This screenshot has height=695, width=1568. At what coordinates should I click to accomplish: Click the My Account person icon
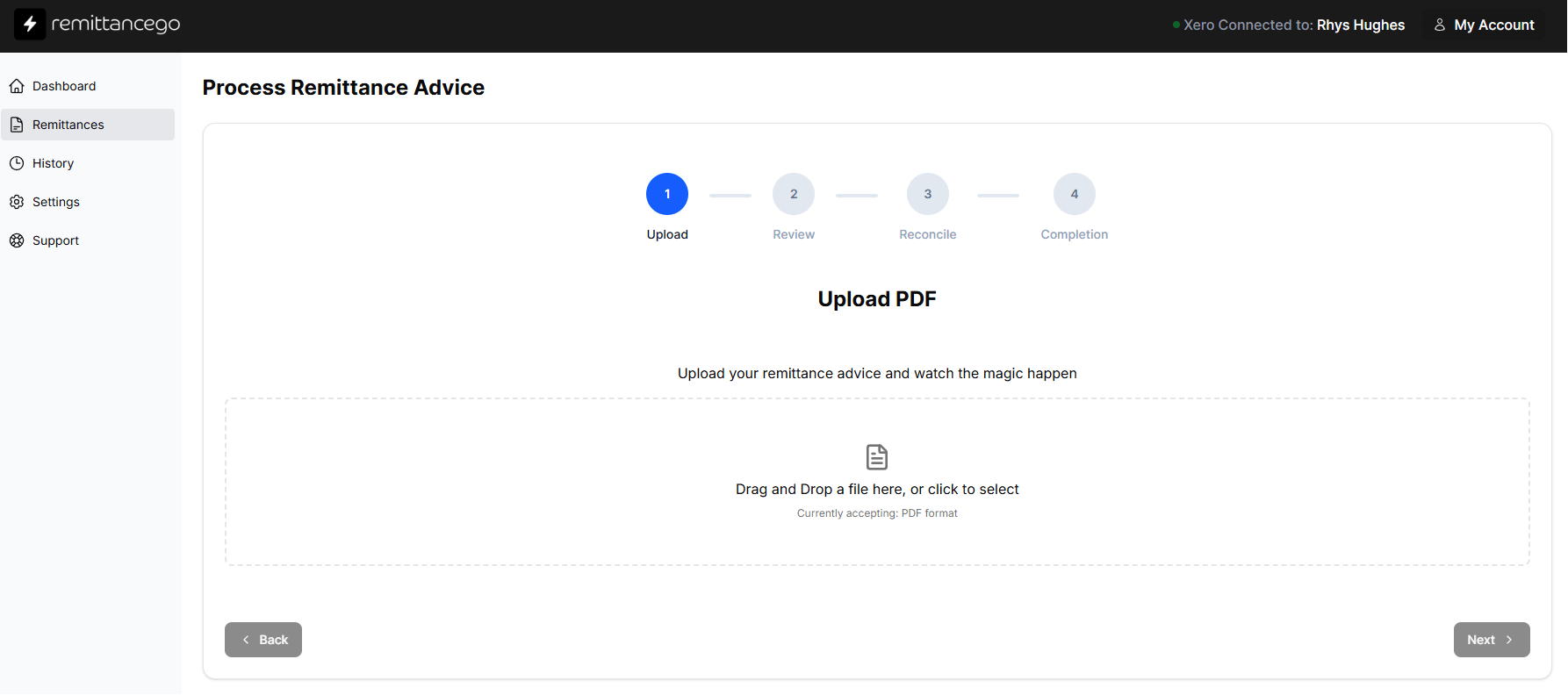point(1440,25)
